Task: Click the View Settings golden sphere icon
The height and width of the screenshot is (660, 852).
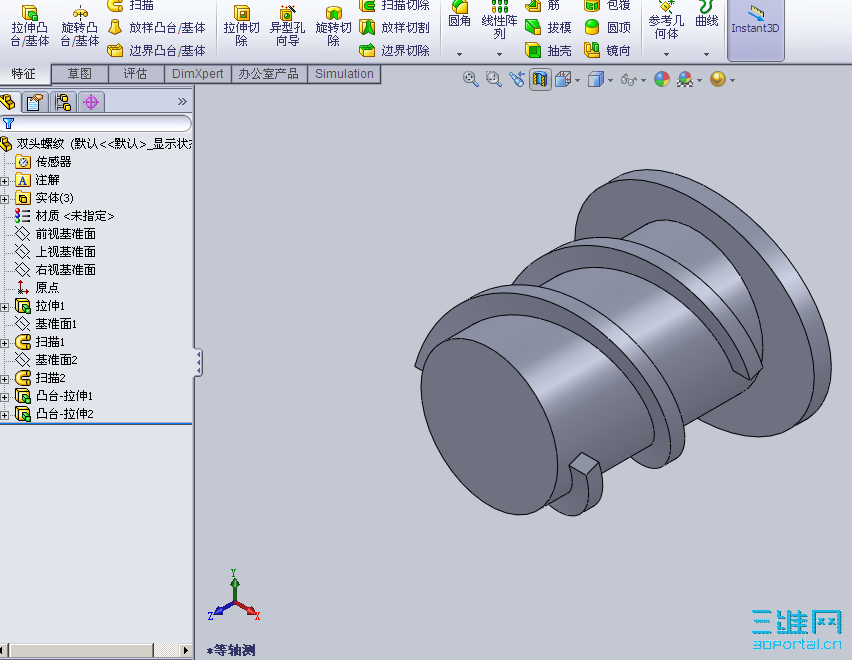Action: click(x=718, y=79)
